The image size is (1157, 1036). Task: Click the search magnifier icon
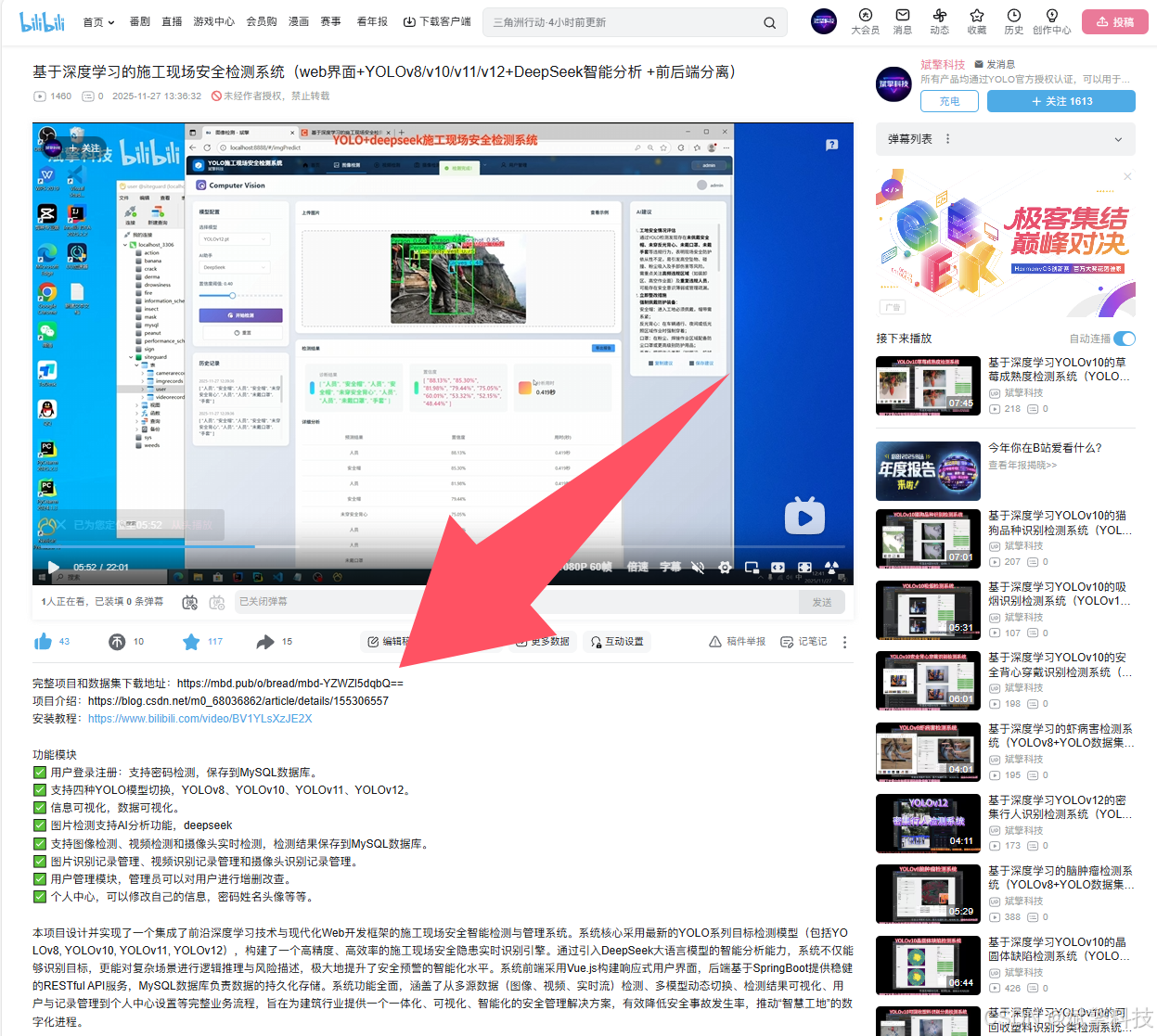click(x=769, y=22)
